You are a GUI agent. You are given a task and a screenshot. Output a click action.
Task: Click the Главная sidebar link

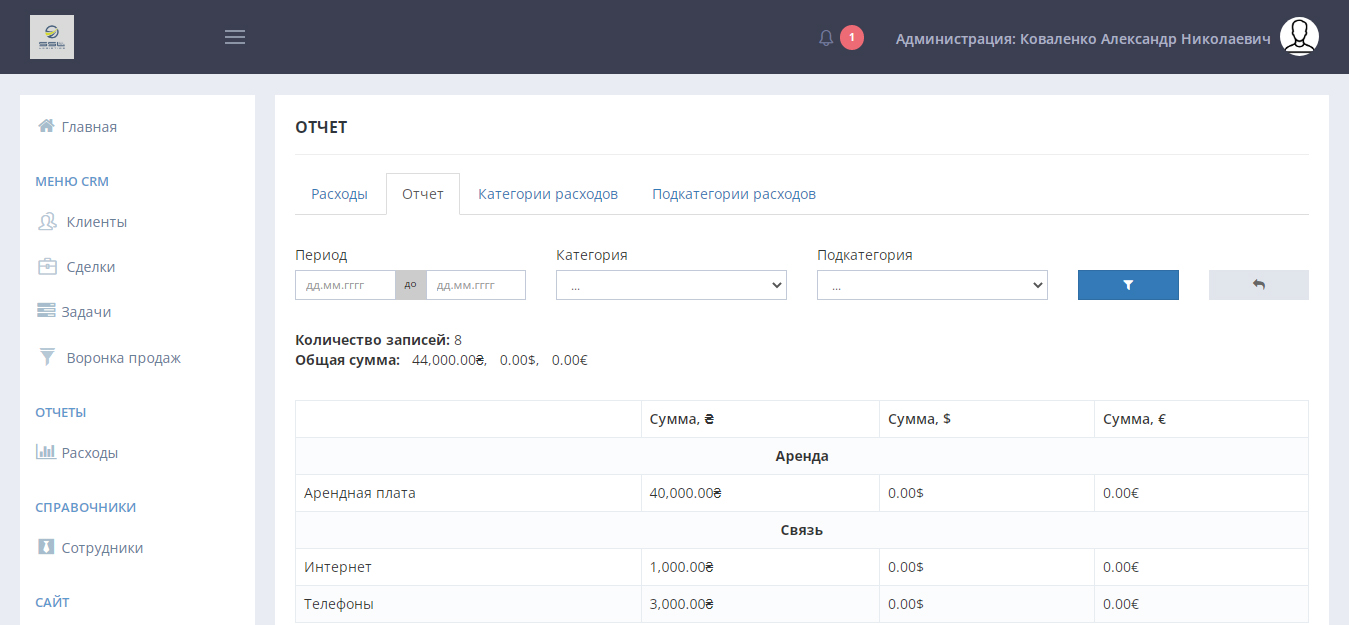coord(88,127)
